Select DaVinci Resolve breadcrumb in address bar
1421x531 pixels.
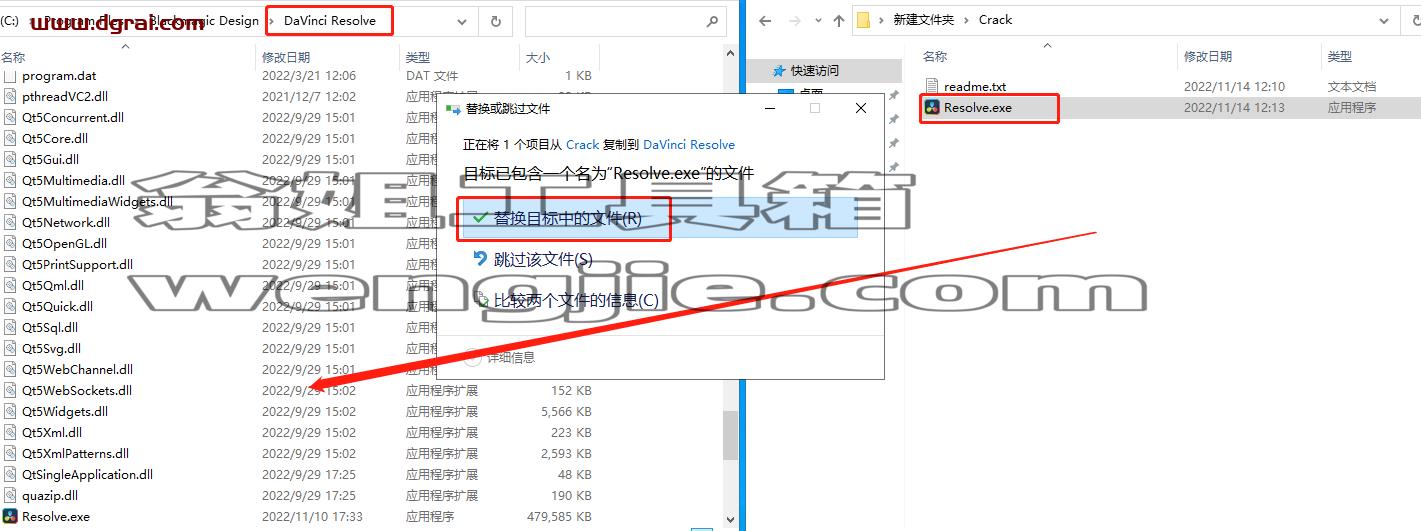pos(330,20)
